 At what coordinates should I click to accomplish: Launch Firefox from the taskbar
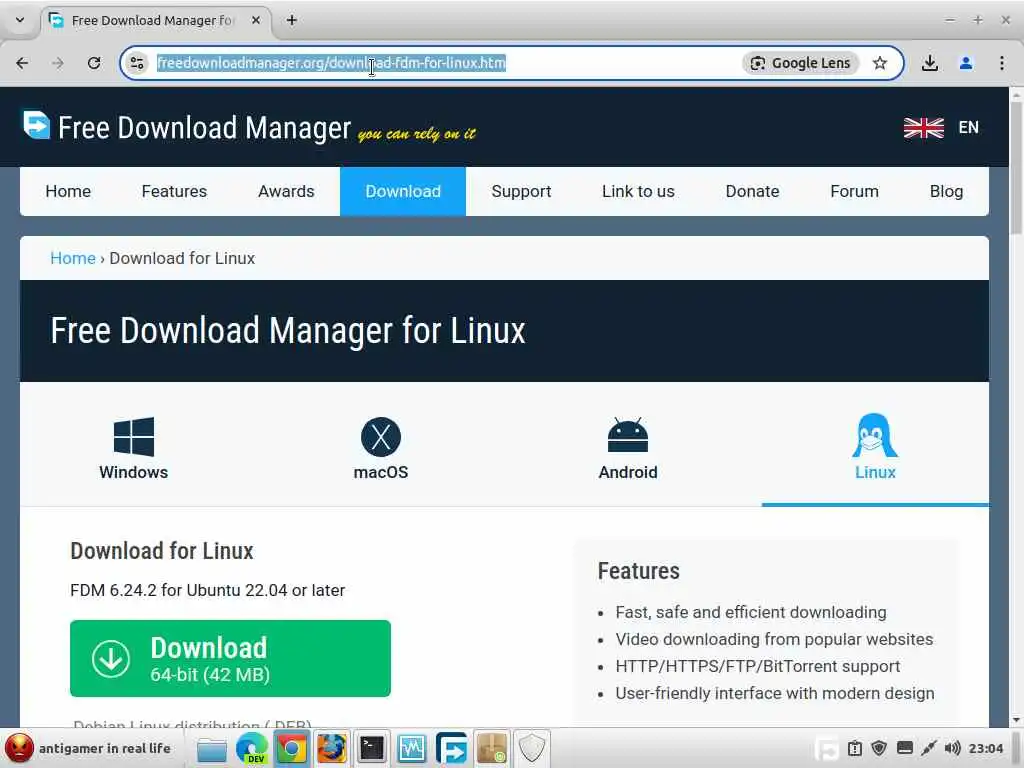point(332,748)
